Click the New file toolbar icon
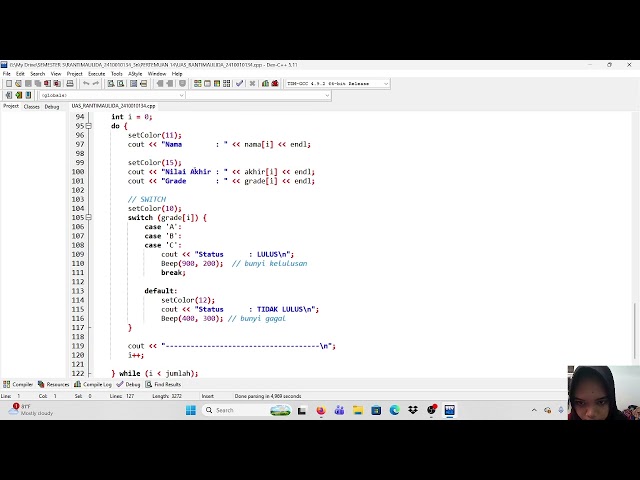 [7, 84]
